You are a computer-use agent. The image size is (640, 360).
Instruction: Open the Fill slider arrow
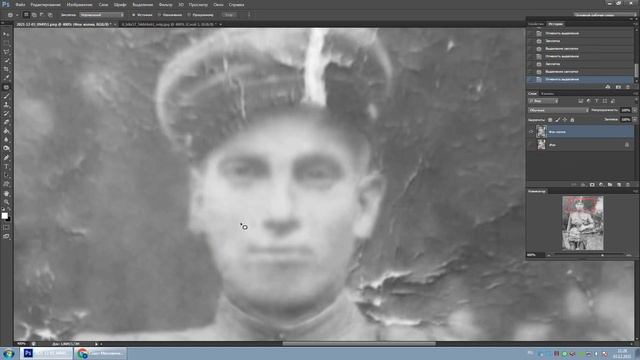pyautogui.click(x=634, y=120)
